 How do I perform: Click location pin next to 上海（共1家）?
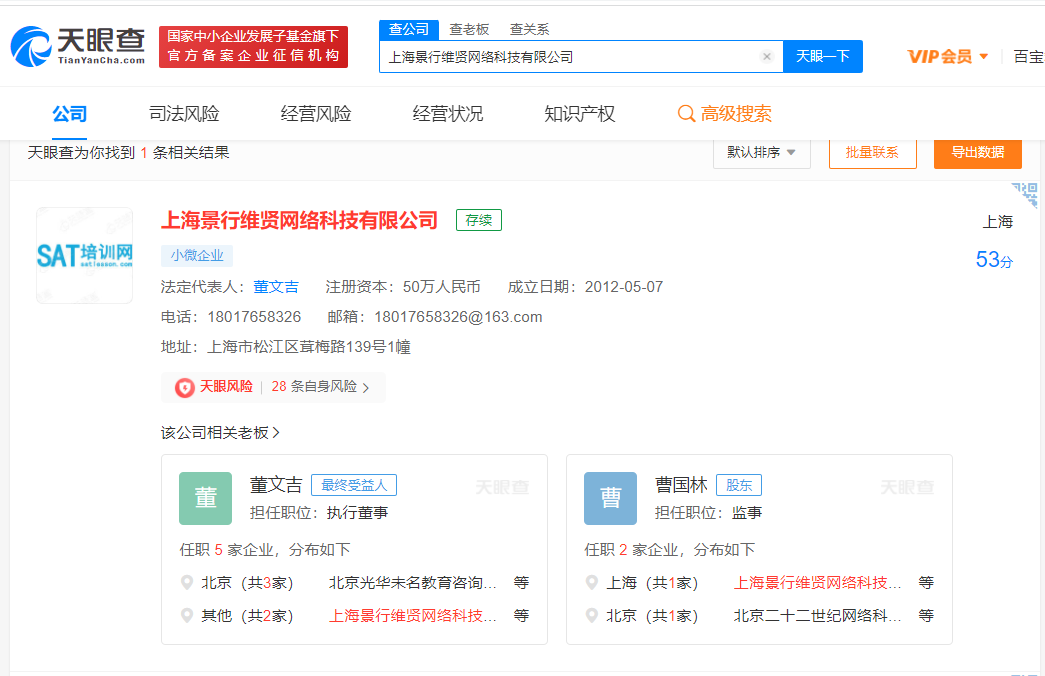pos(592,583)
